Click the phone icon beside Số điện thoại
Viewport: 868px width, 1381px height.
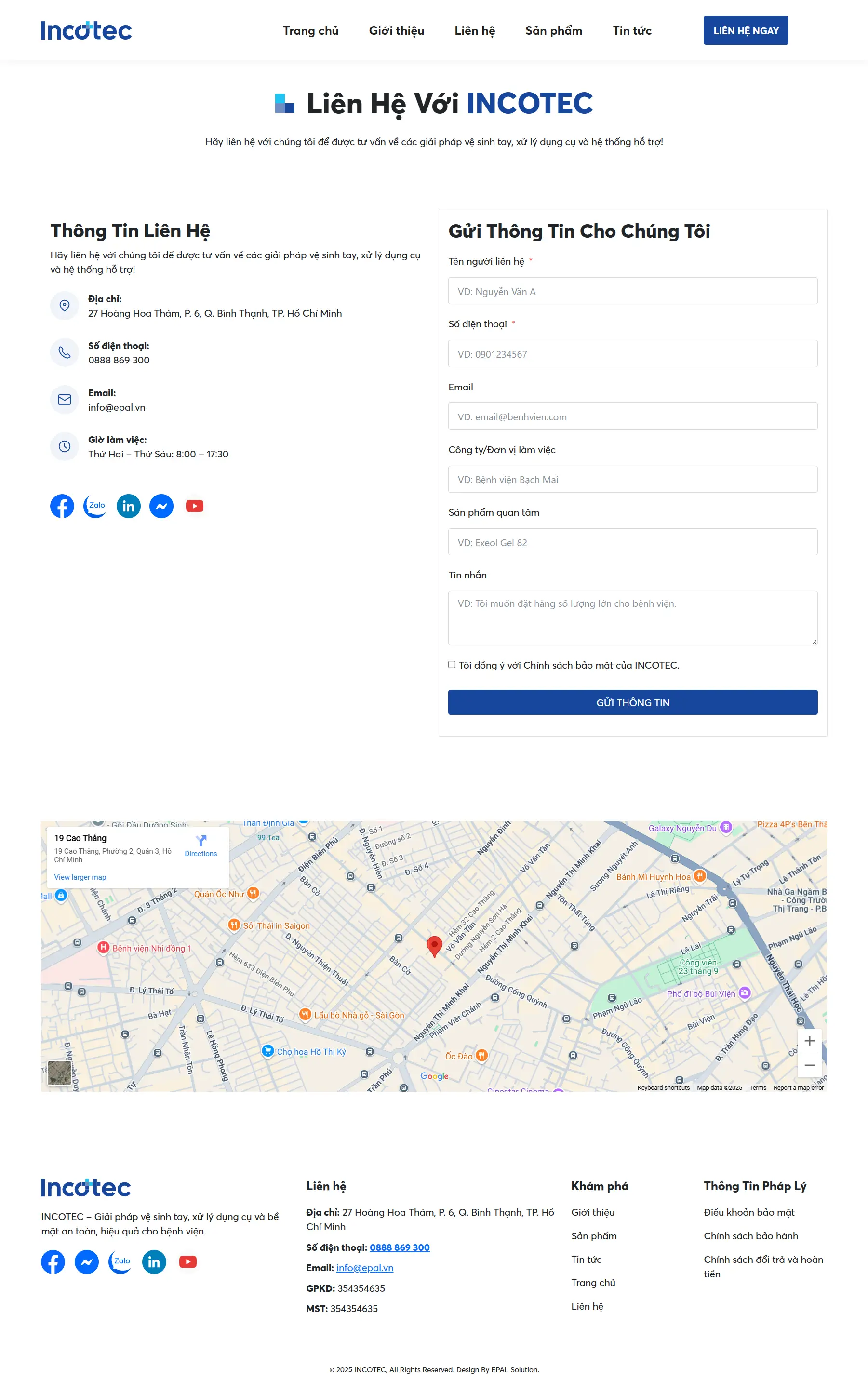tap(65, 353)
